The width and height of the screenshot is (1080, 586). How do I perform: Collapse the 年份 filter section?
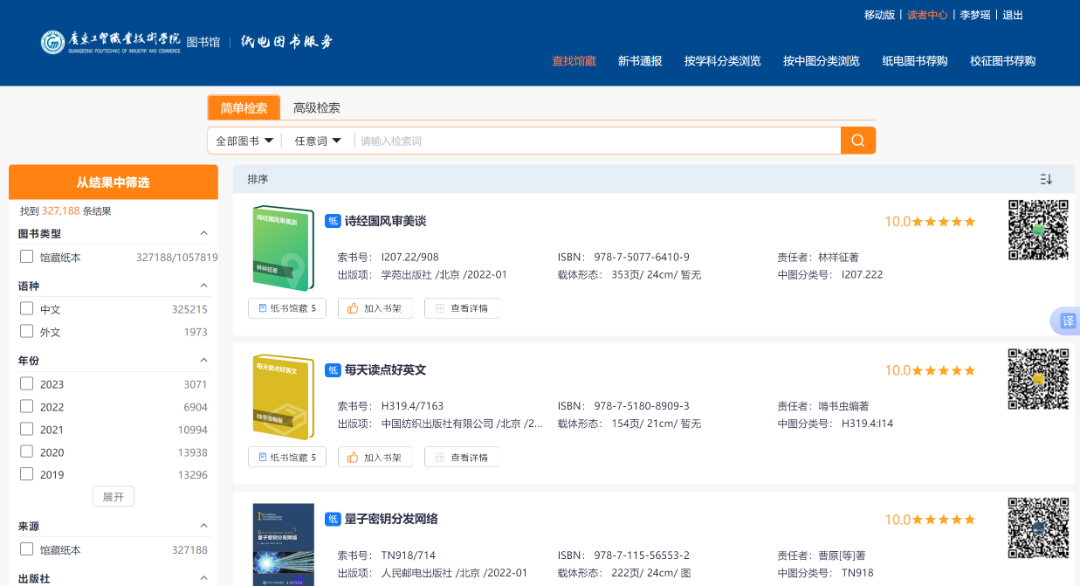coord(204,360)
